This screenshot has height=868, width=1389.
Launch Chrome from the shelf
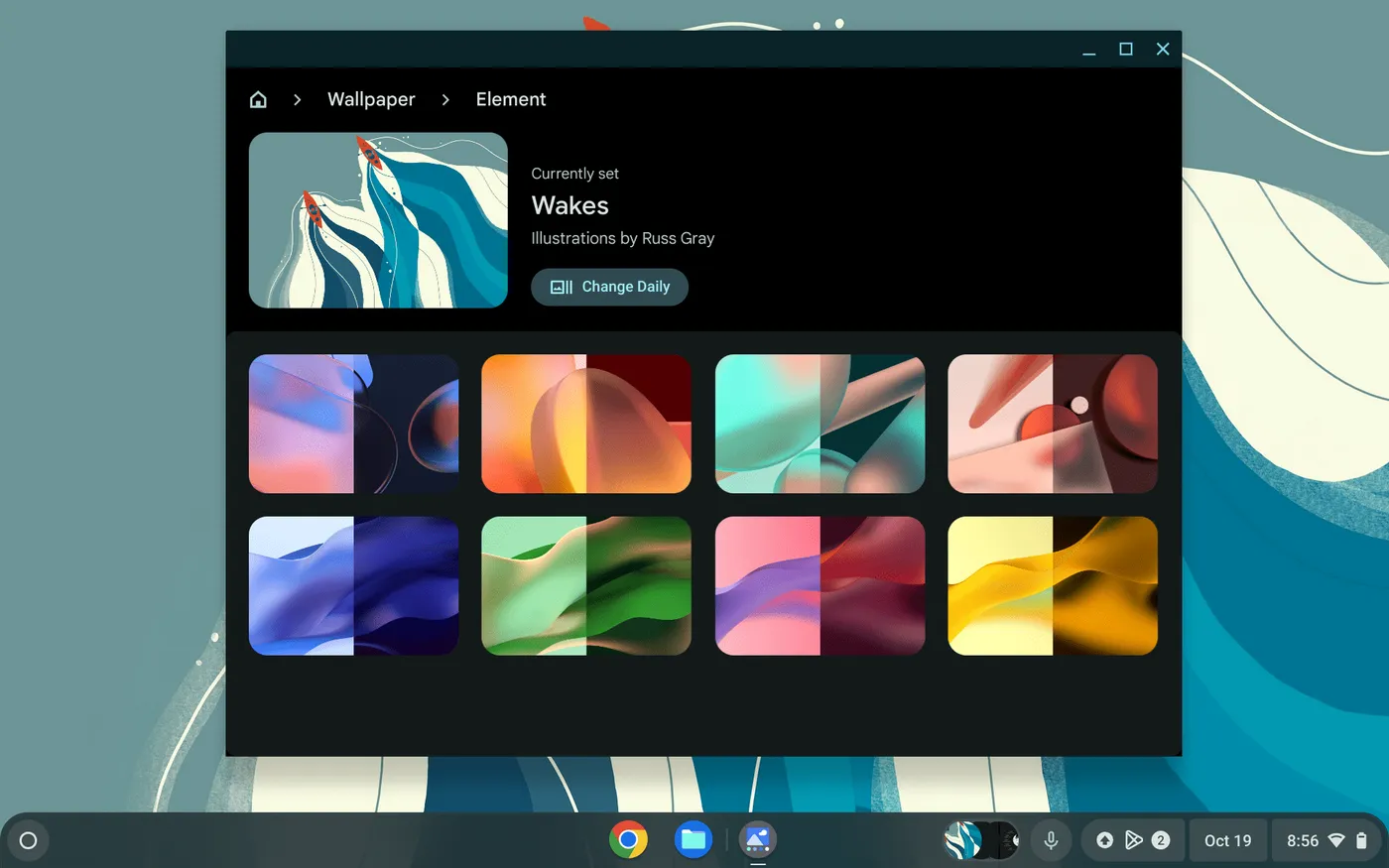628,840
